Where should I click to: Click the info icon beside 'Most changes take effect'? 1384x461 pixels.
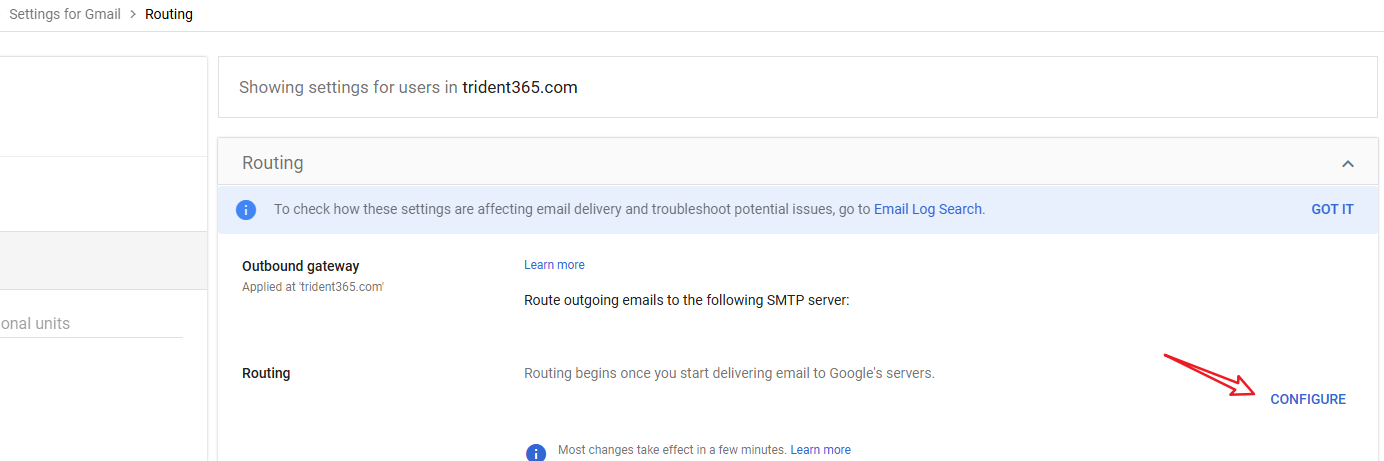tap(536, 451)
